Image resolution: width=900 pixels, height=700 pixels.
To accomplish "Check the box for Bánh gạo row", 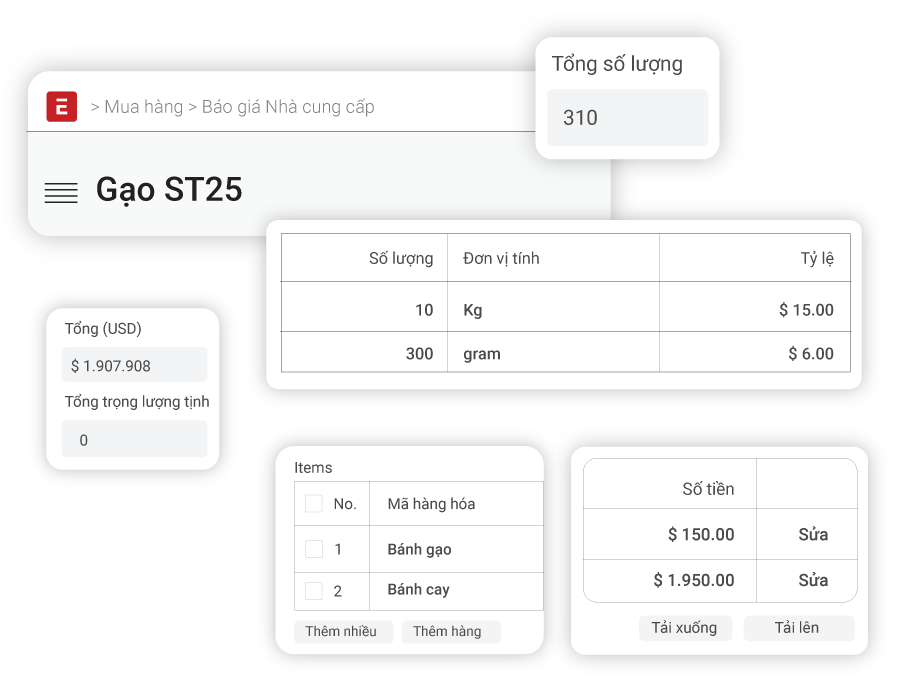I will (x=314, y=549).
